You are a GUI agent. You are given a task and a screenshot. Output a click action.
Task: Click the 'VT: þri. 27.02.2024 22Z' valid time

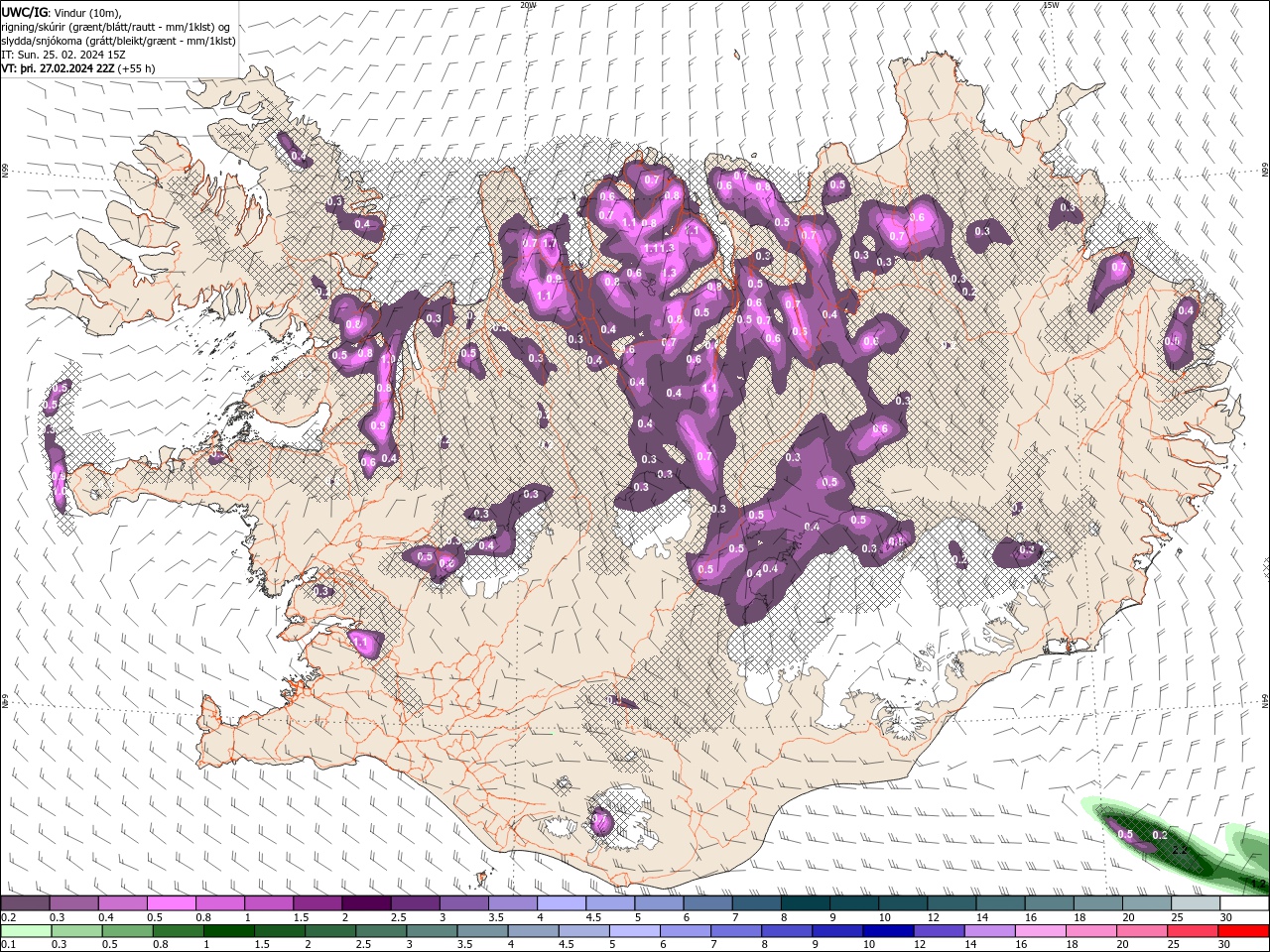59,68
